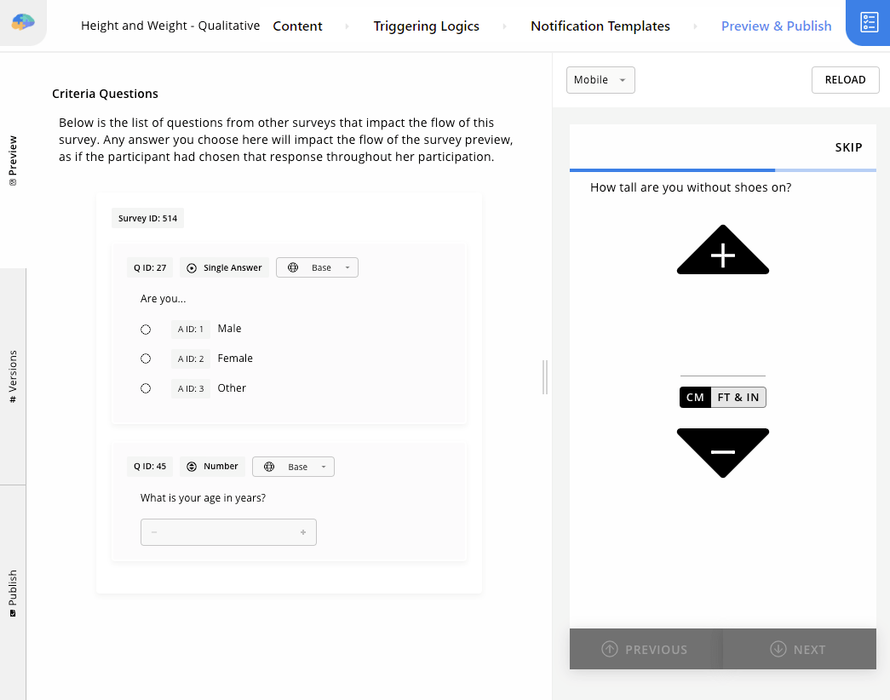Switch to the Triggering Logics tab

tap(426, 26)
